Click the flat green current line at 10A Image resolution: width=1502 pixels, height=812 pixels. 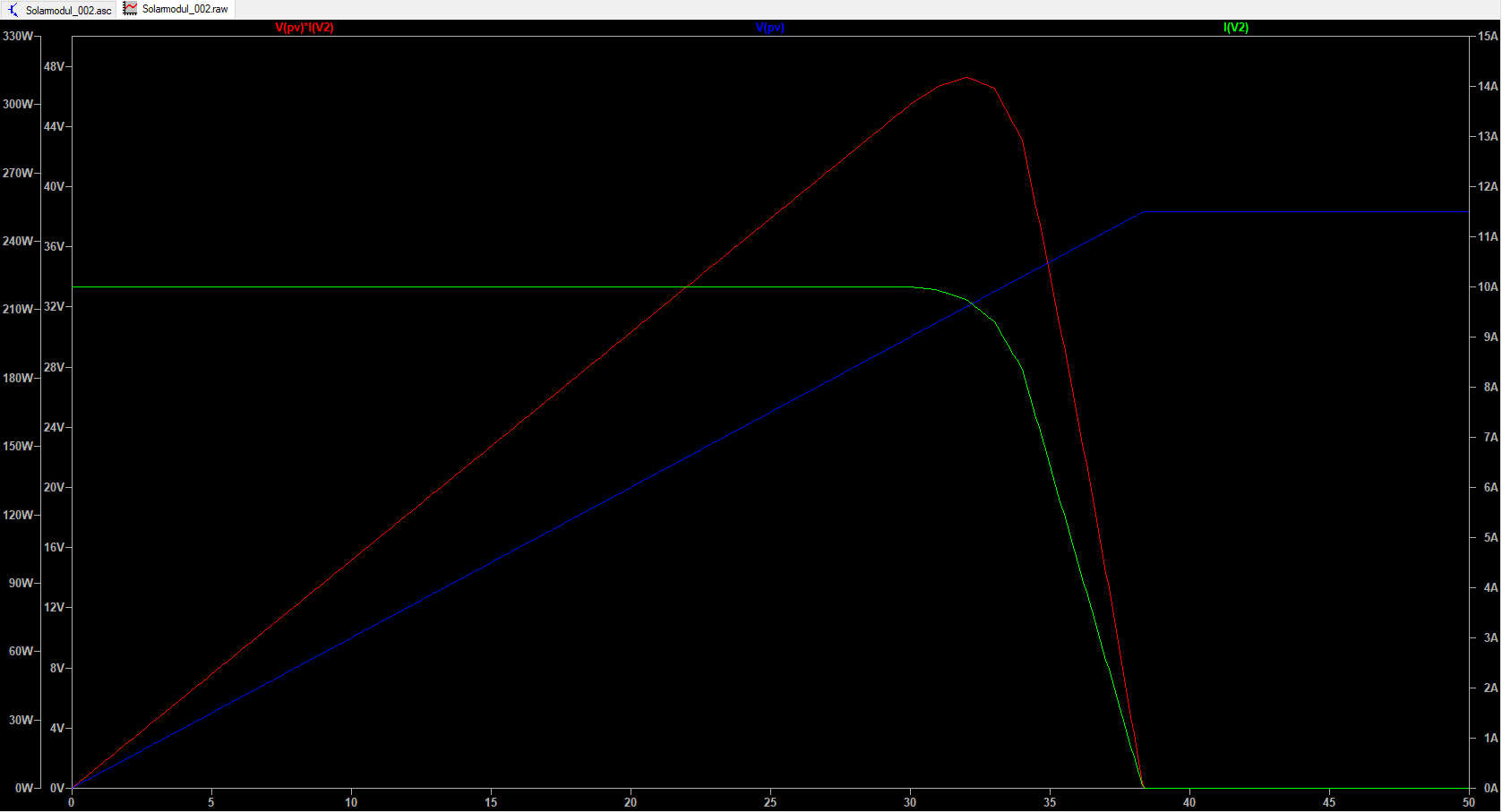[x=448, y=287]
